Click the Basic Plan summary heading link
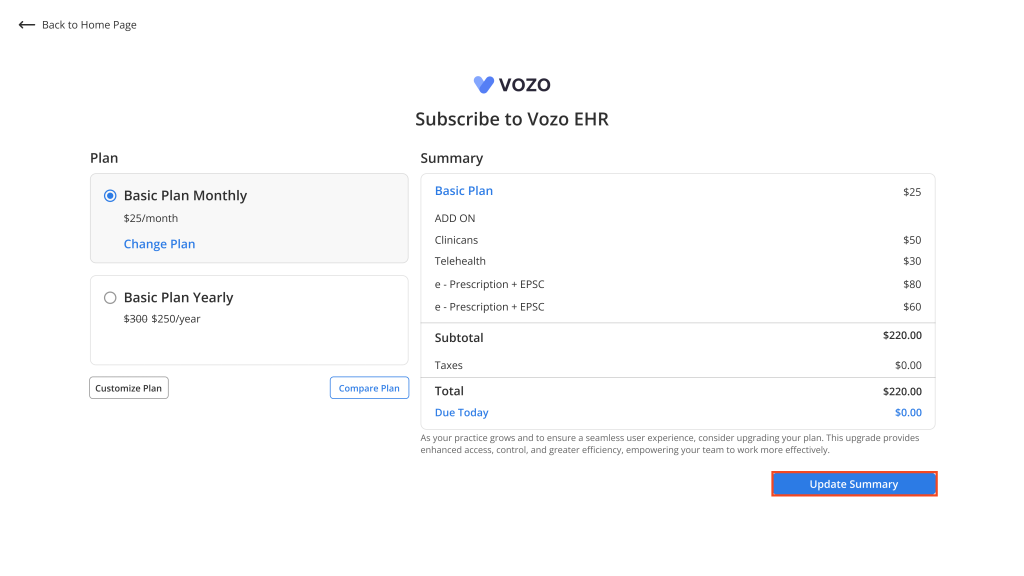The image size is (1024, 576). click(464, 191)
